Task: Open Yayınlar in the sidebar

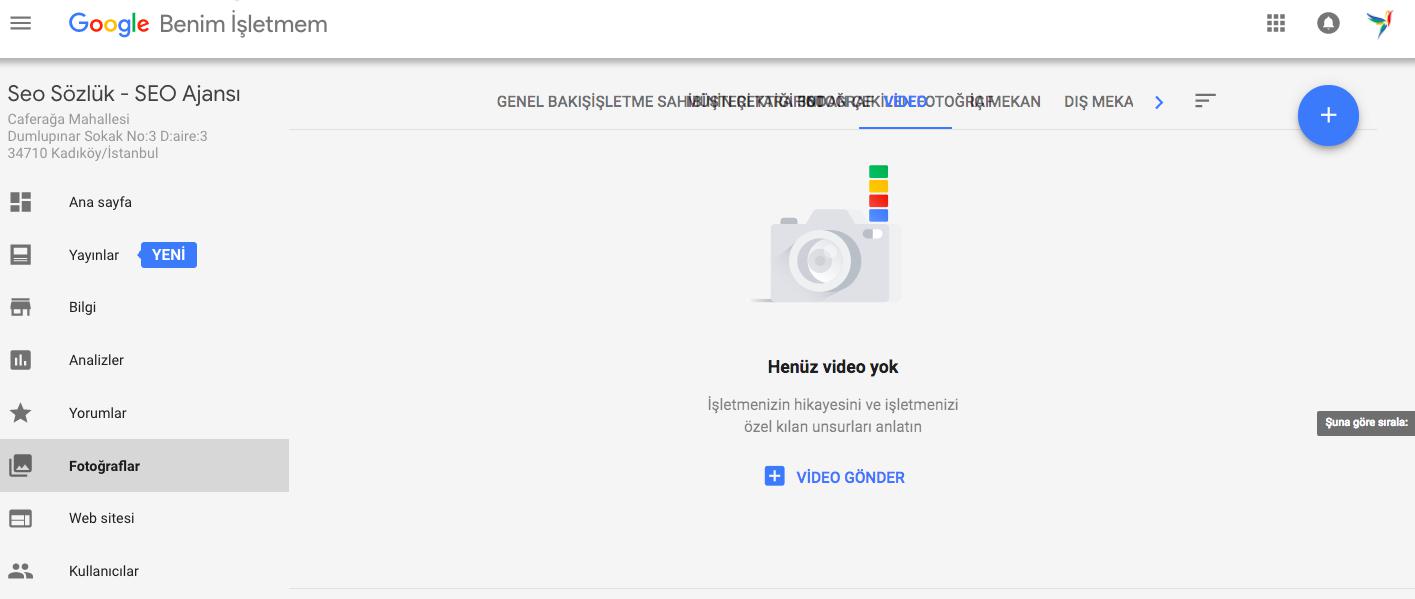Action: [x=94, y=255]
